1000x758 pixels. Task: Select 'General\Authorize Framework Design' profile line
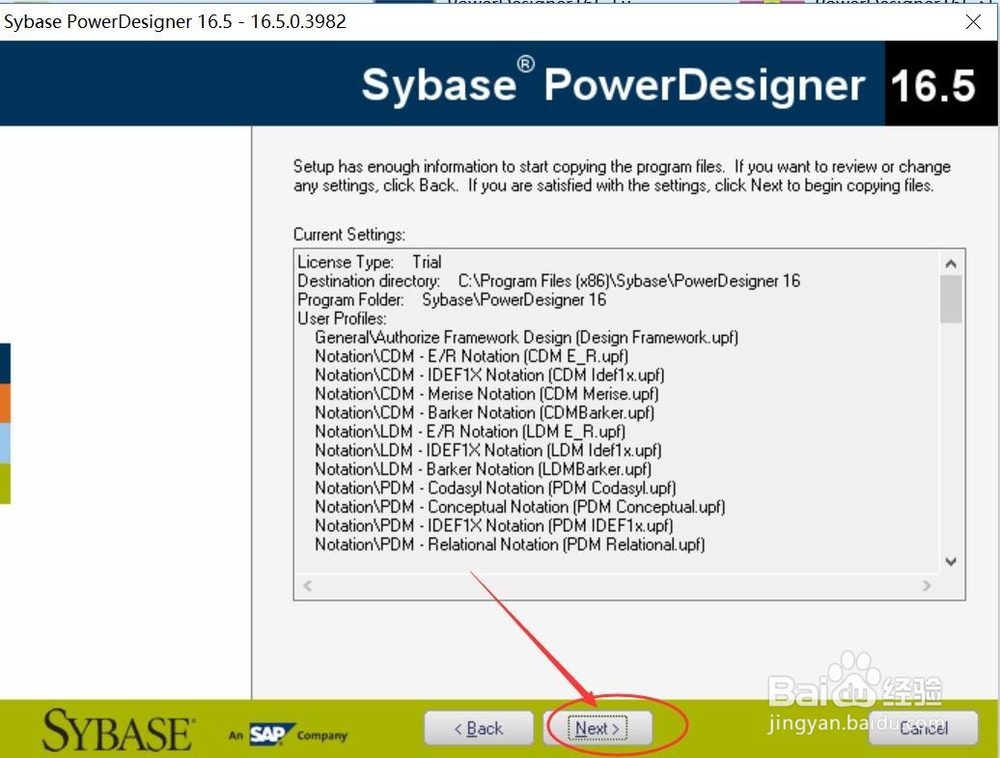coord(526,337)
